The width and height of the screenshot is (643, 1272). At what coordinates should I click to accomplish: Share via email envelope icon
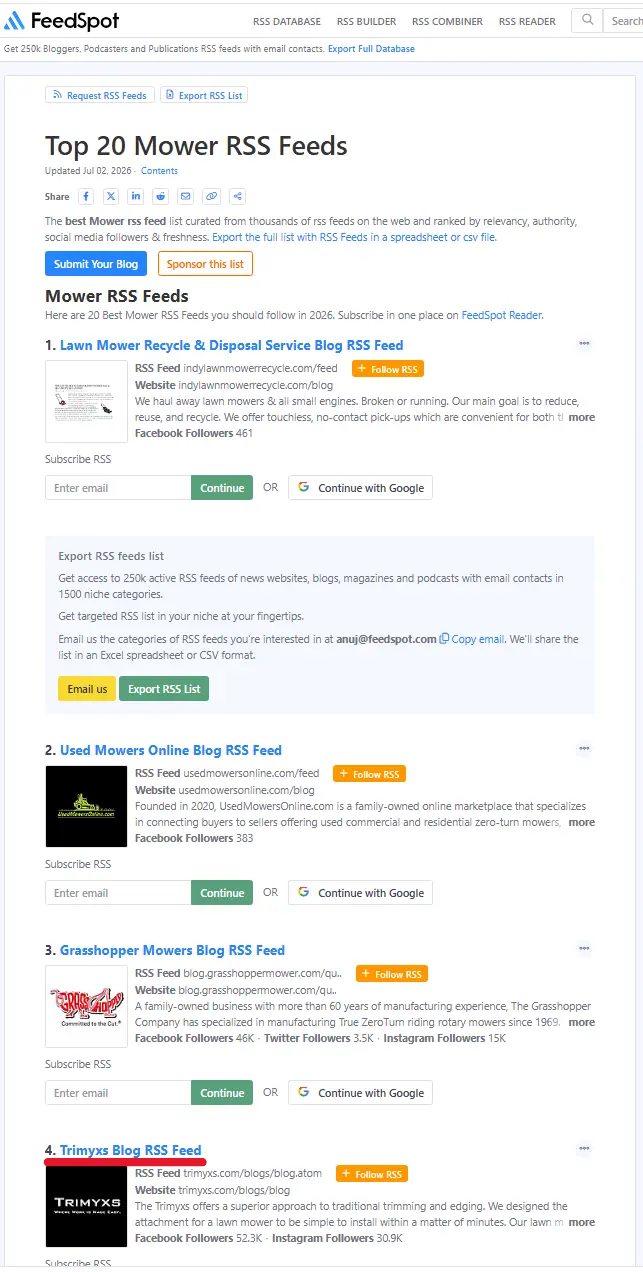click(186, 196)
